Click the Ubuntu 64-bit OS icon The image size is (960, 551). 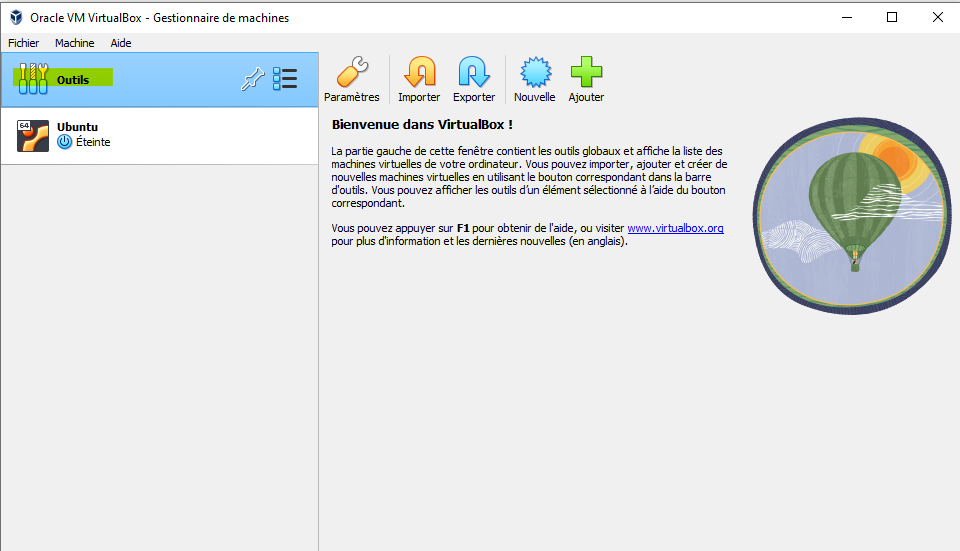click(x=33, y=135)
